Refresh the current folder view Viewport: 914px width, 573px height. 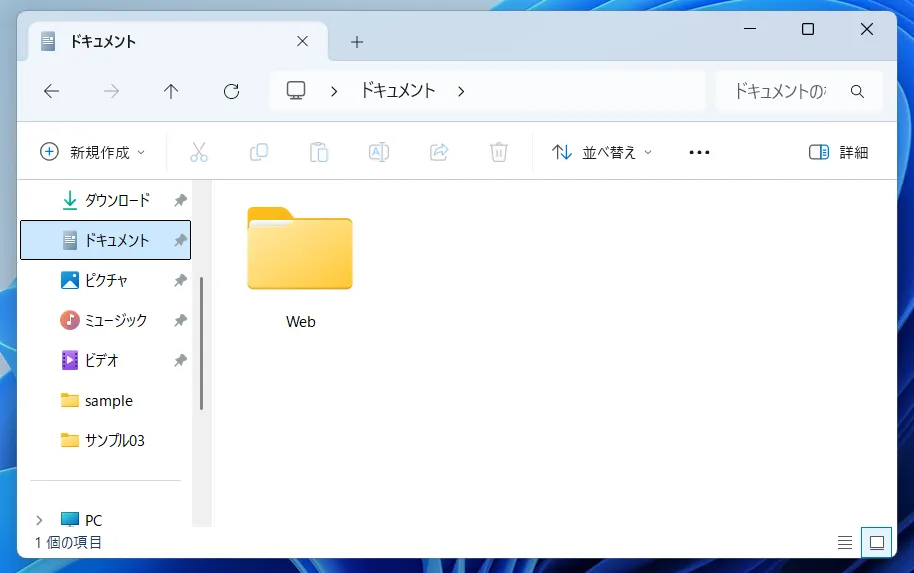[x=231, y=91]
